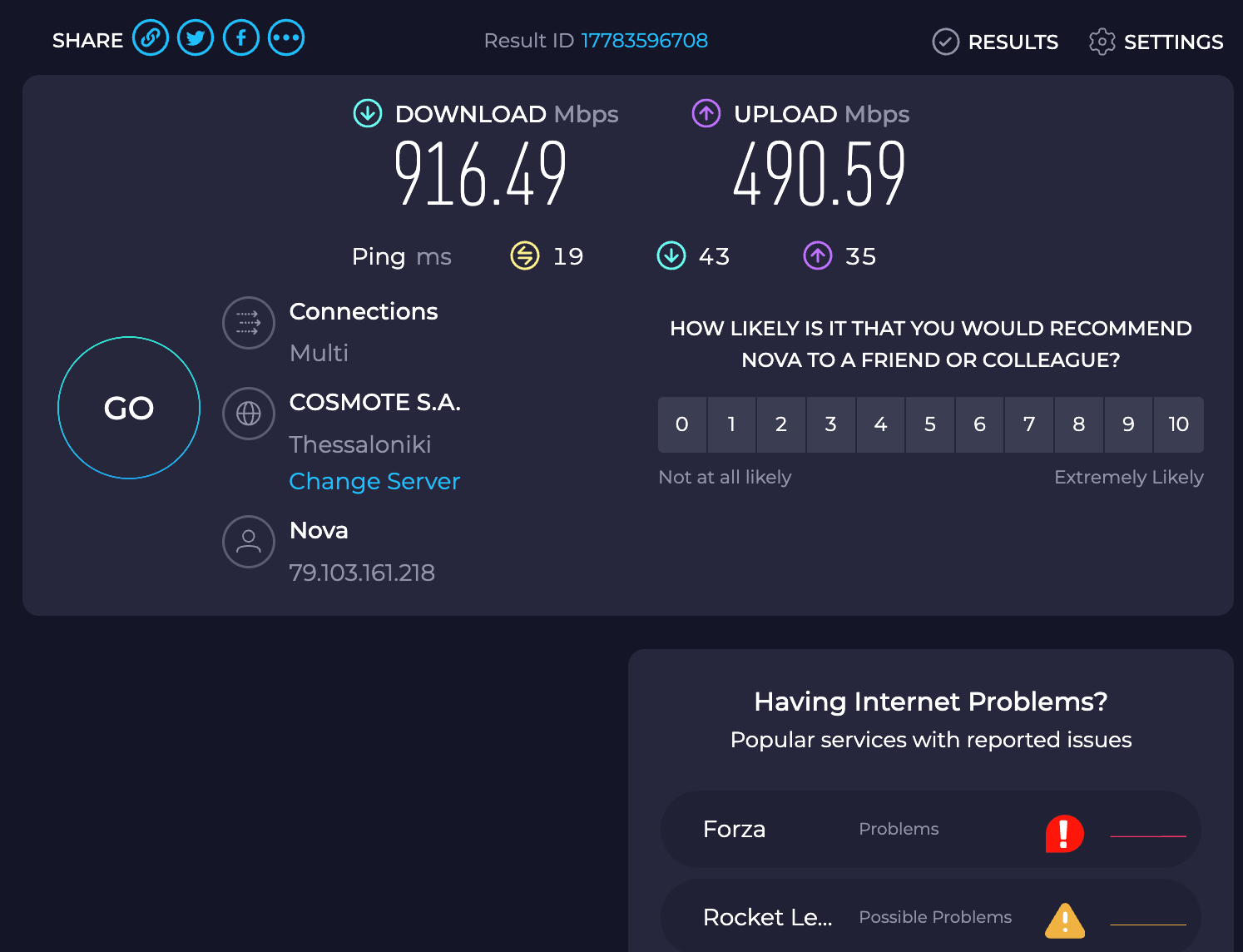Click the Settings gear icon
The image size is (1243, 952).
(x=1102, y=42)
